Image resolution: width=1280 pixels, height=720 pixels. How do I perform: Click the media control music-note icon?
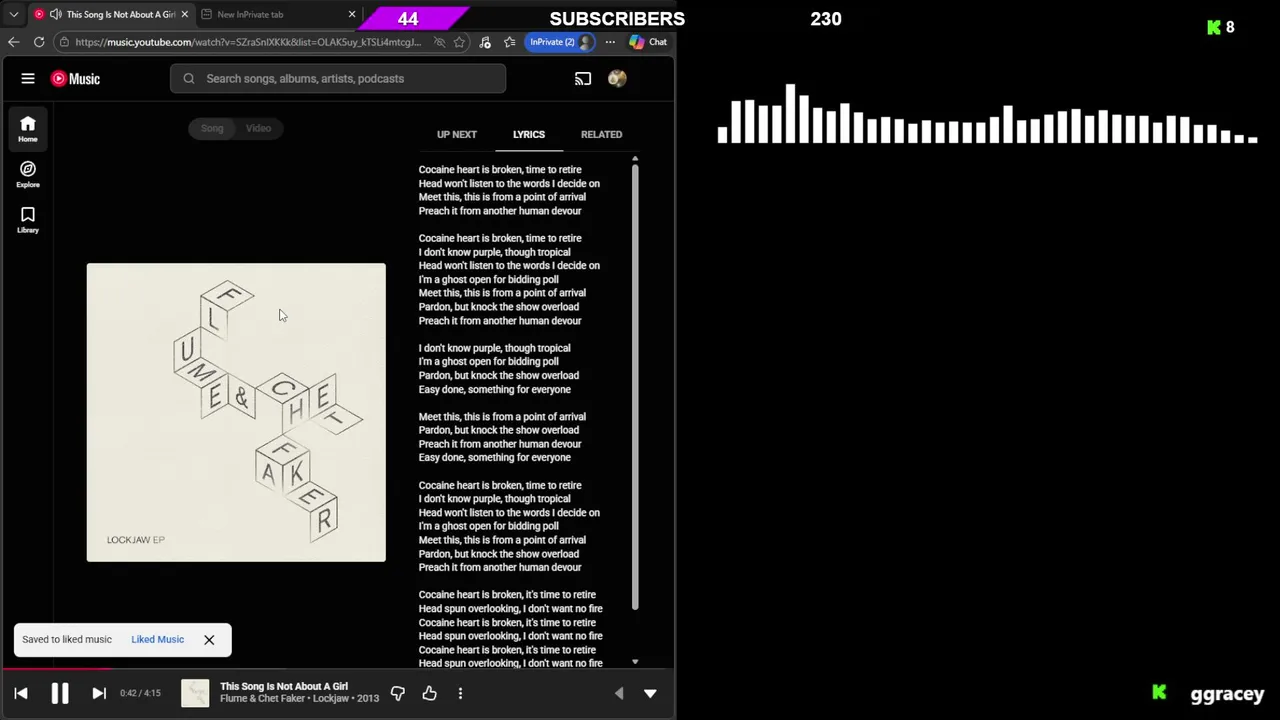pos(485,42)
